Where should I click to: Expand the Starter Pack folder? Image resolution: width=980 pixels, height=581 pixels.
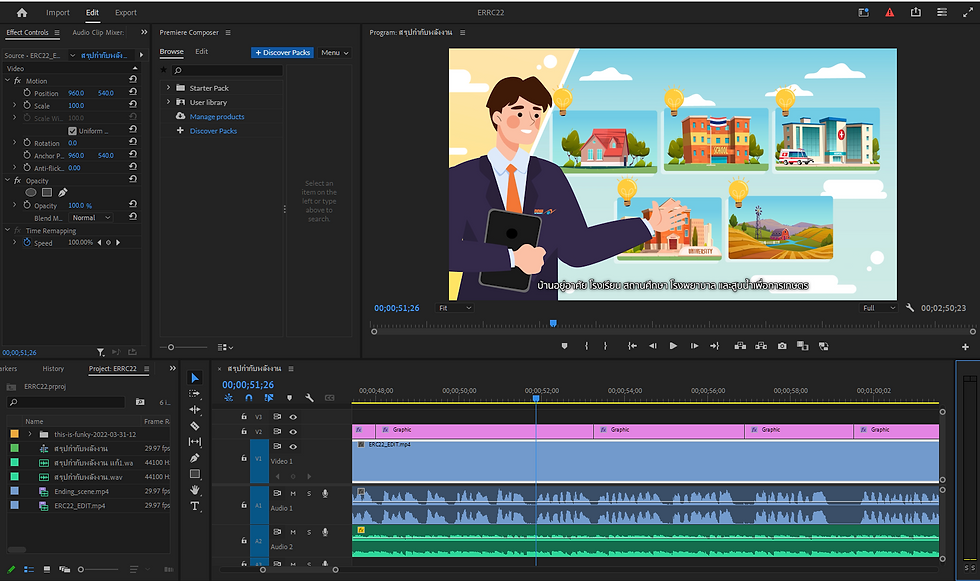168,88
